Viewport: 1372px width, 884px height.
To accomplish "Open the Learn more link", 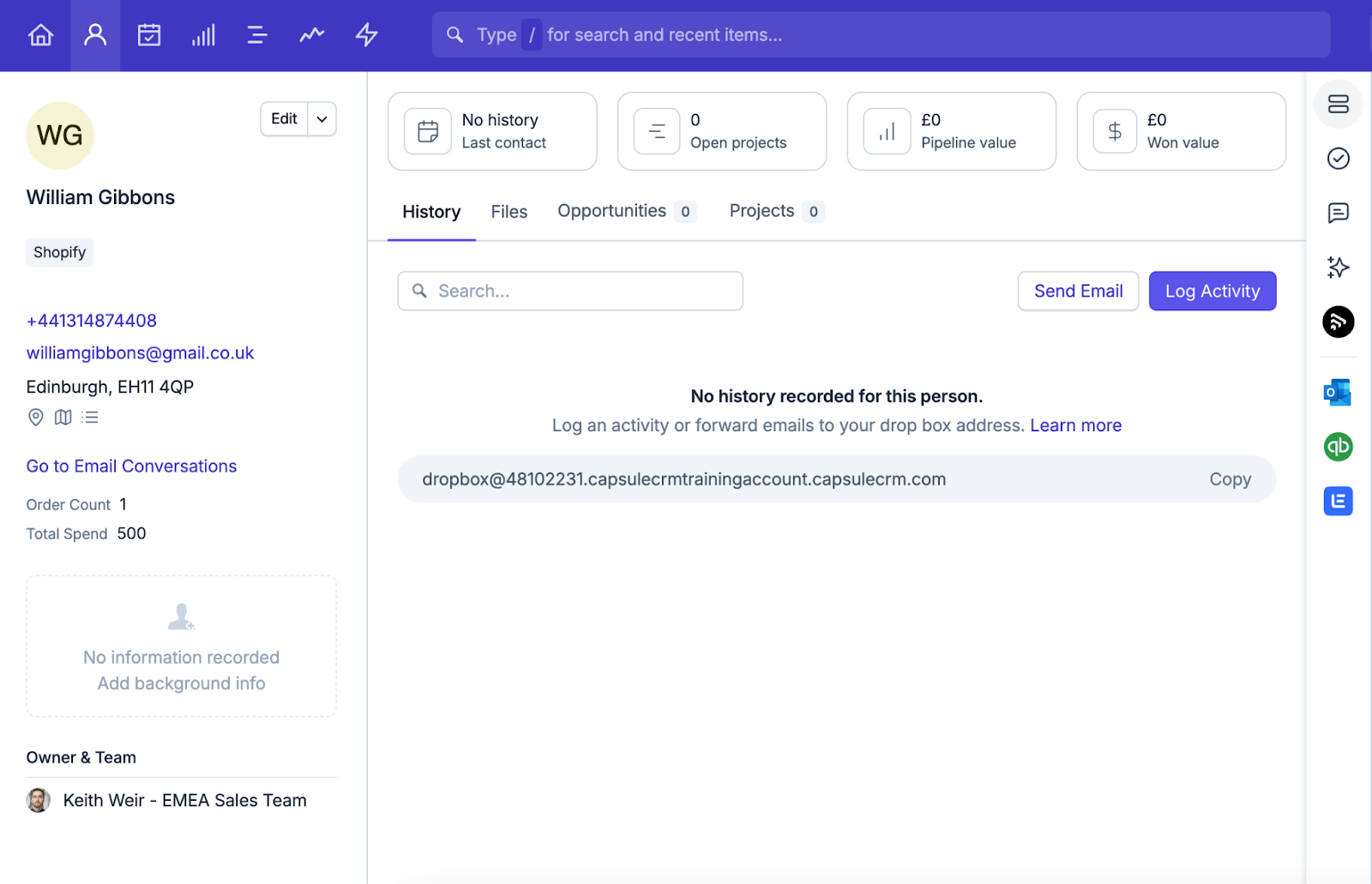I will [1075, 425].
